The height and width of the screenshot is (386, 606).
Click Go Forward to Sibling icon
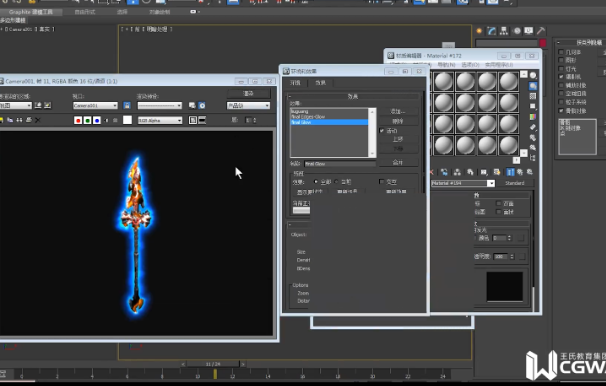pyautogui.click(x=530, y=172)
